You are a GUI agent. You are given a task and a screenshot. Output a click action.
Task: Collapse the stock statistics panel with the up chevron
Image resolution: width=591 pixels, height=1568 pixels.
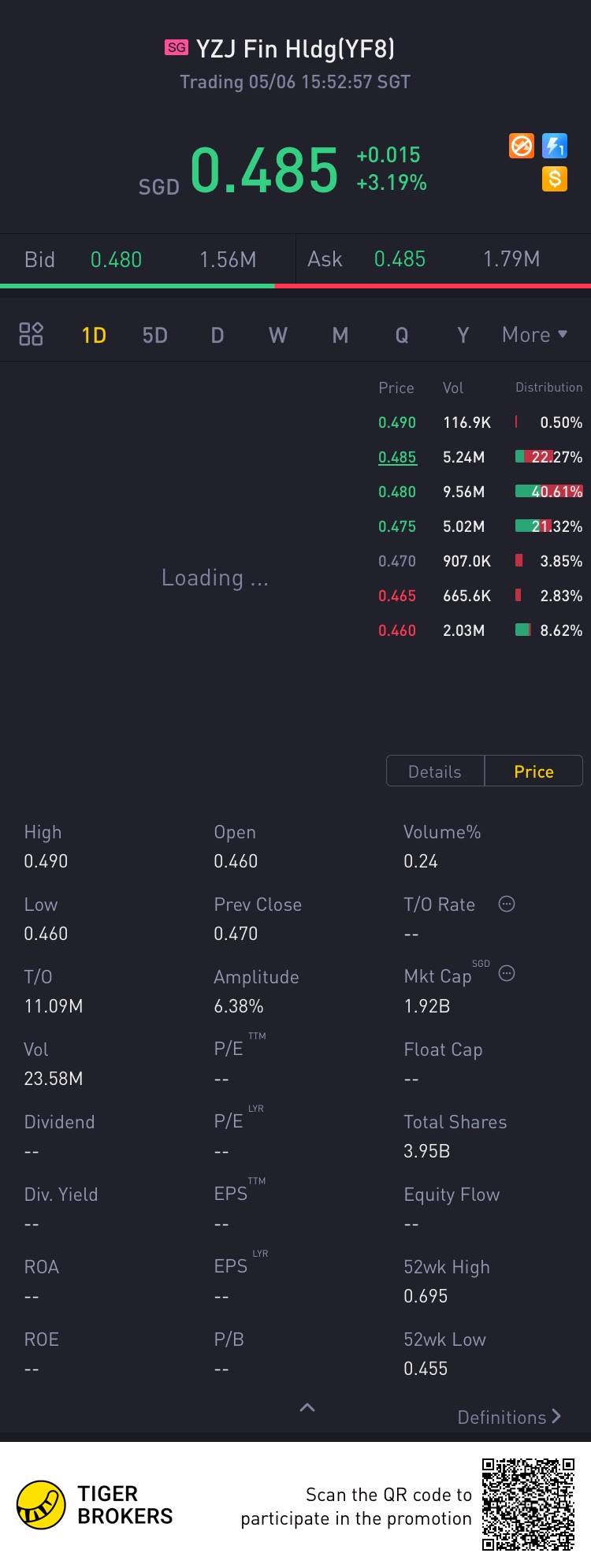coord(307,1407)
